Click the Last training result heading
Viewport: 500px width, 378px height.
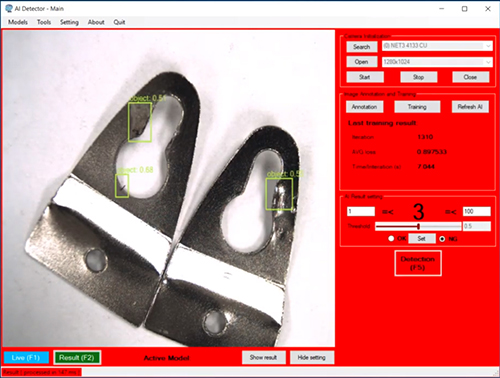pos(382,123)
